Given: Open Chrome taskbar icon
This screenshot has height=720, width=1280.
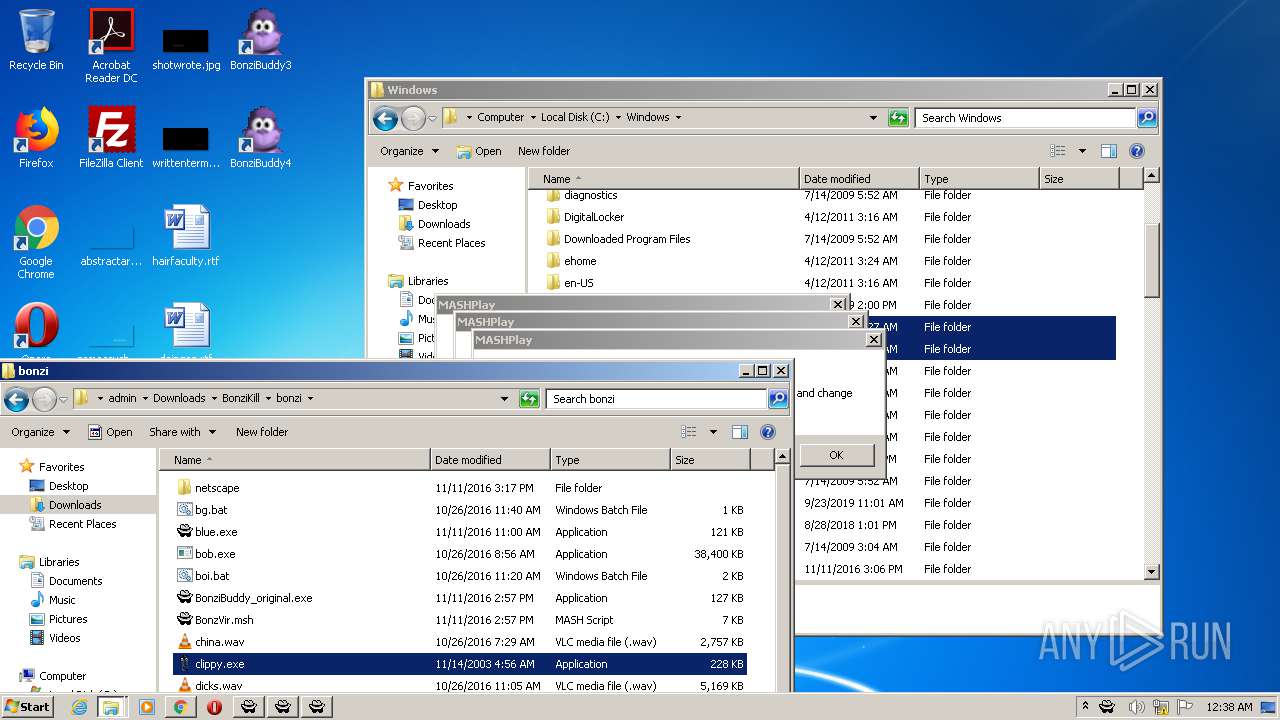Looking at the screenshot, I should (x=180, y=707).
